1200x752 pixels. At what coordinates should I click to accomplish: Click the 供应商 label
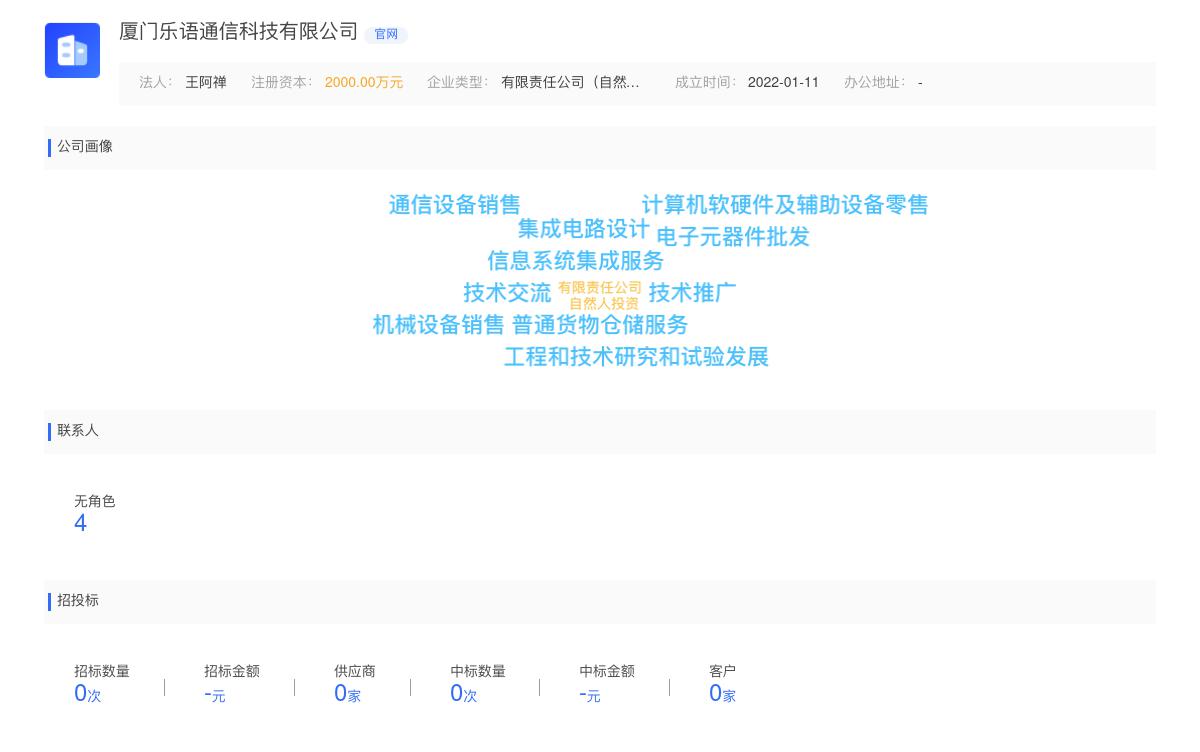point(355,672)
